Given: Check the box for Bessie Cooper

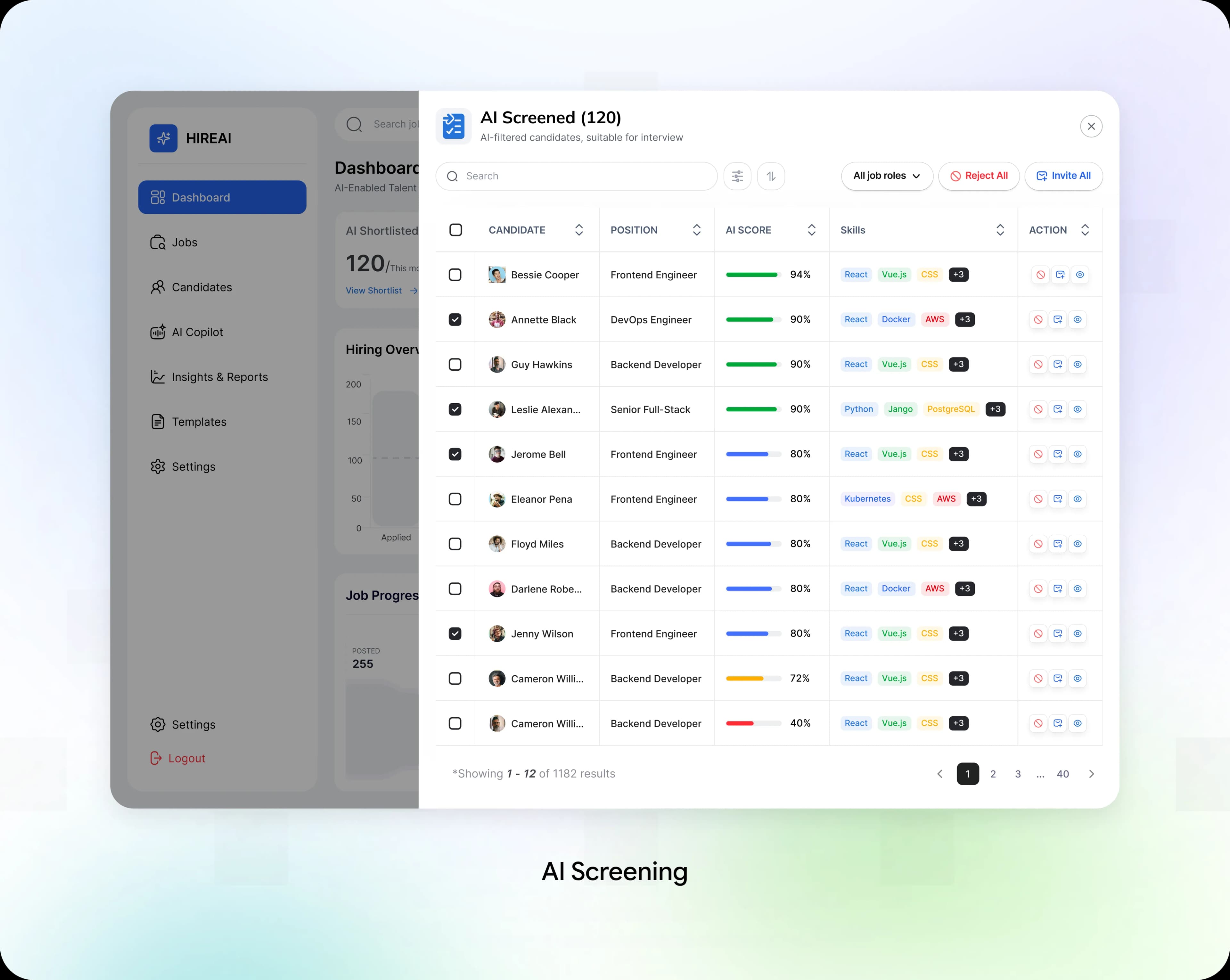Looking at the screenshot, I should coord(455,275).
